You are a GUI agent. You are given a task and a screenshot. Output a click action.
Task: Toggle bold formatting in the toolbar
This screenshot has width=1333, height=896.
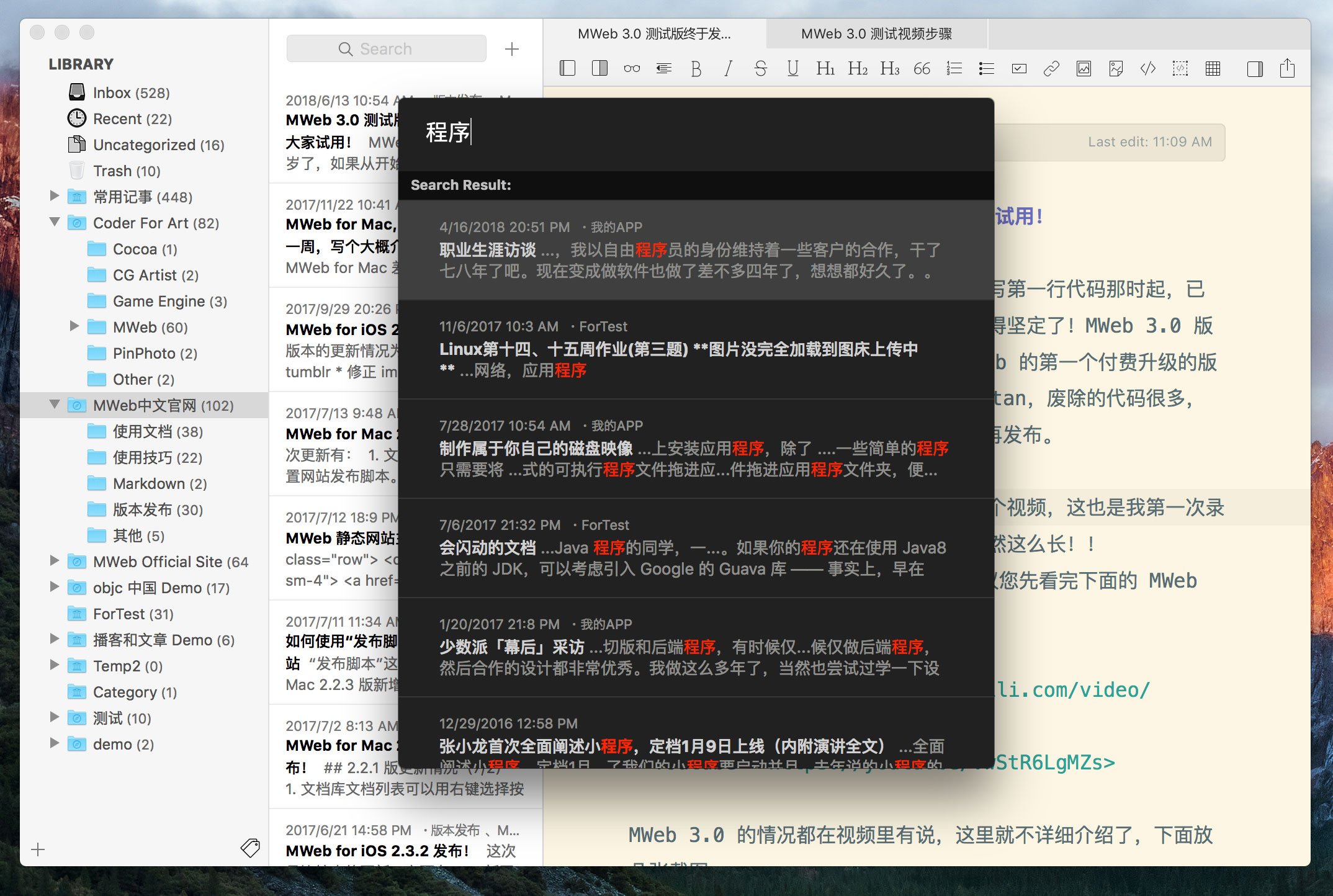point(696,68)
